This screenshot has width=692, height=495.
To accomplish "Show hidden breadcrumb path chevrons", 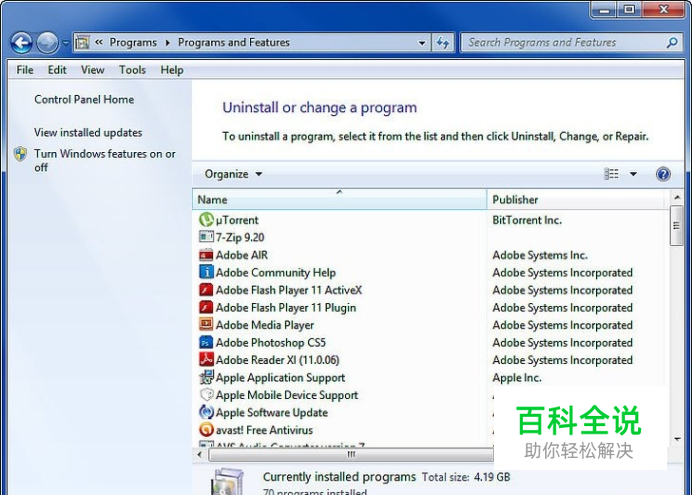I will coord(99,42).
